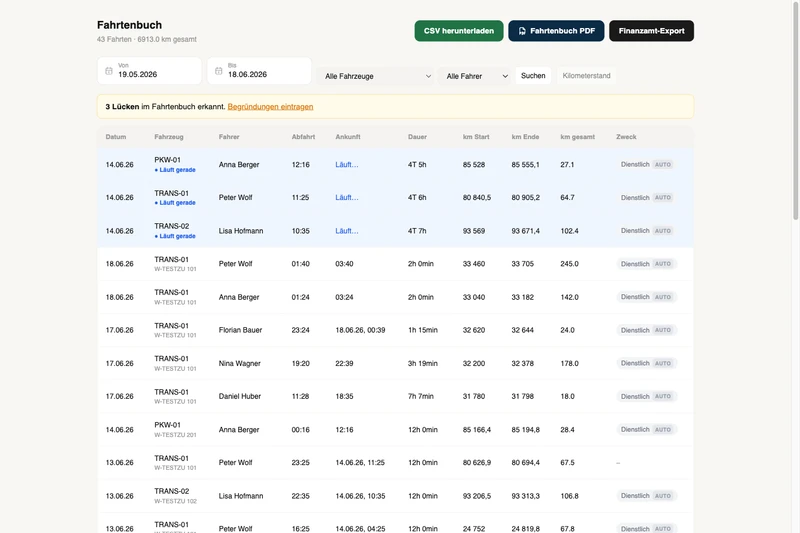800x533 pixels.
Task: Click the calendar icon in Bis field
Action: (218, 71)
